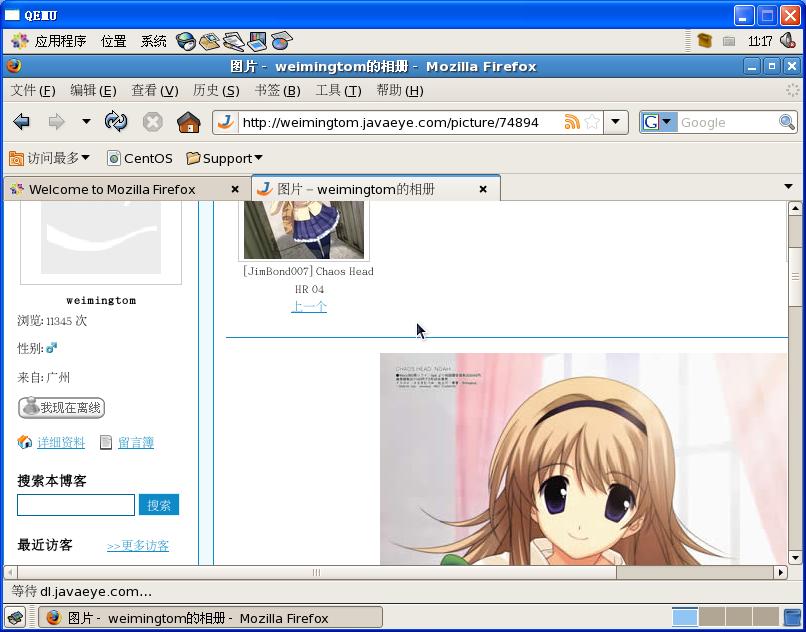Switch to the second workspace

(x=712, y=618)
